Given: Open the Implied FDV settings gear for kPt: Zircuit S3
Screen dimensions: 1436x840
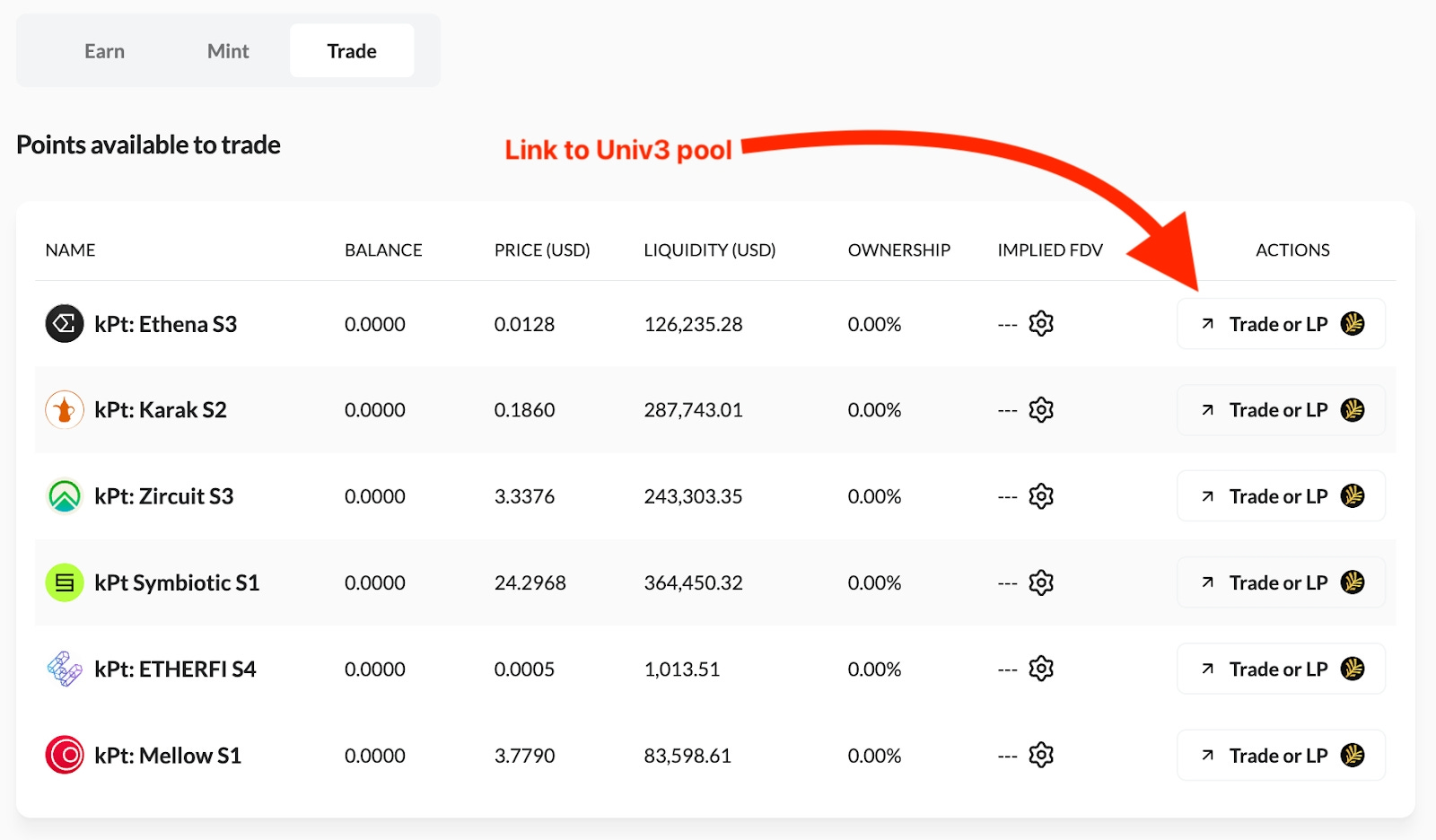Looking at the screenshot, I should coord(1041,496).
